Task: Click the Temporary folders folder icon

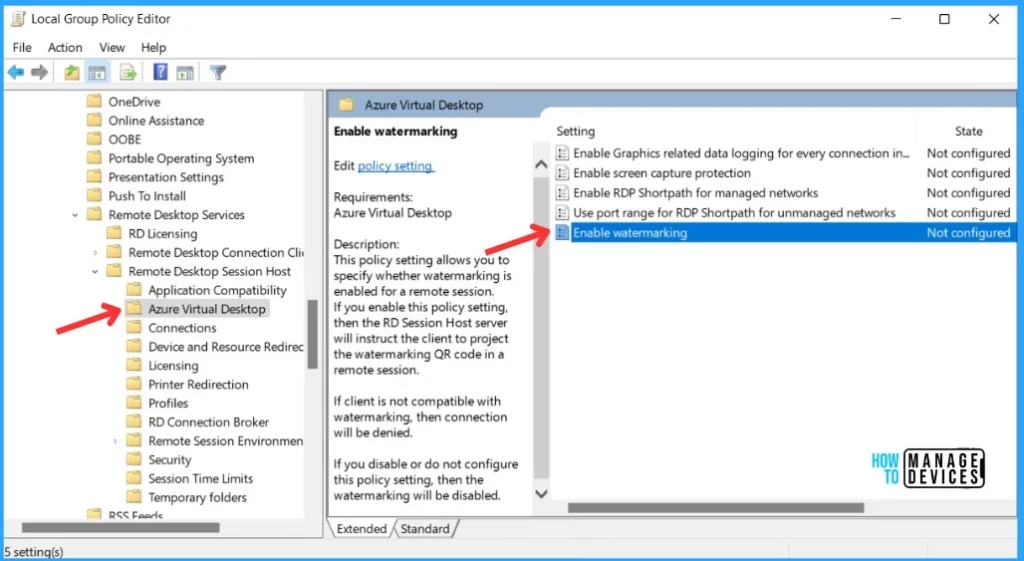Action: pyautogui.click(x=134, y=497)
